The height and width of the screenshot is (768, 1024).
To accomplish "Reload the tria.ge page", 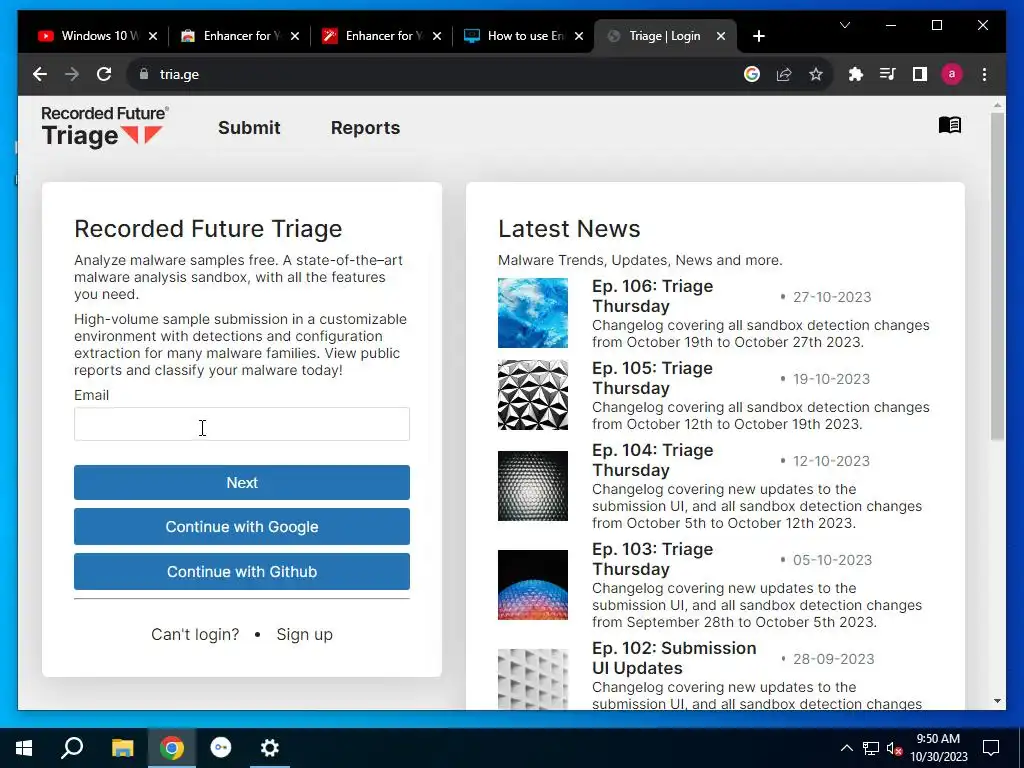I will pyautogui.click(x=104, y=74).
